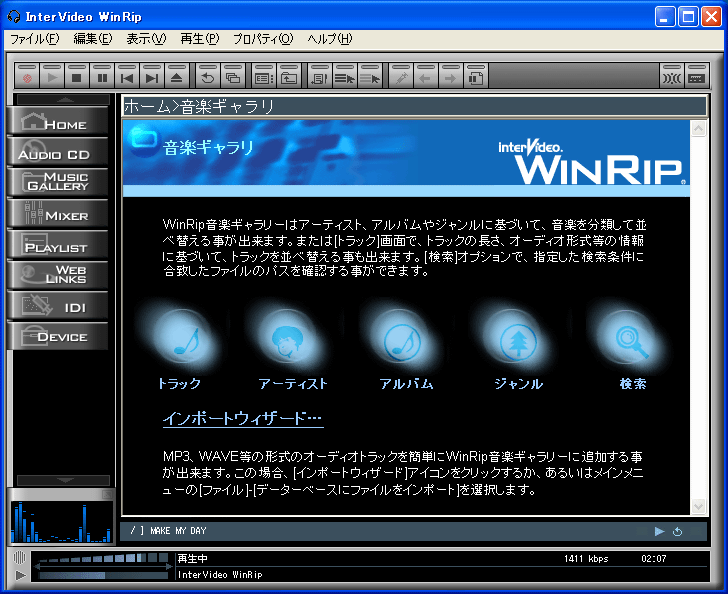Pause the track with the Pause button
The image size is (728, 594).
pyautogui.click(x=102, y=76)
